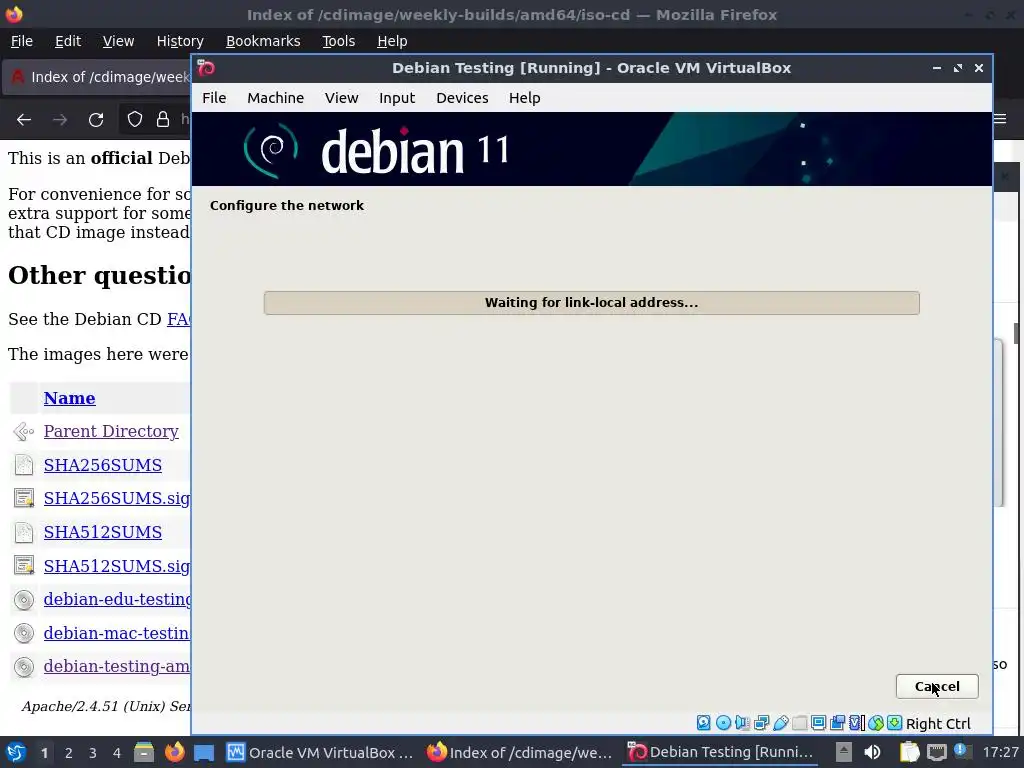Click the Name column header link
1024x768 pixels.
69,398
